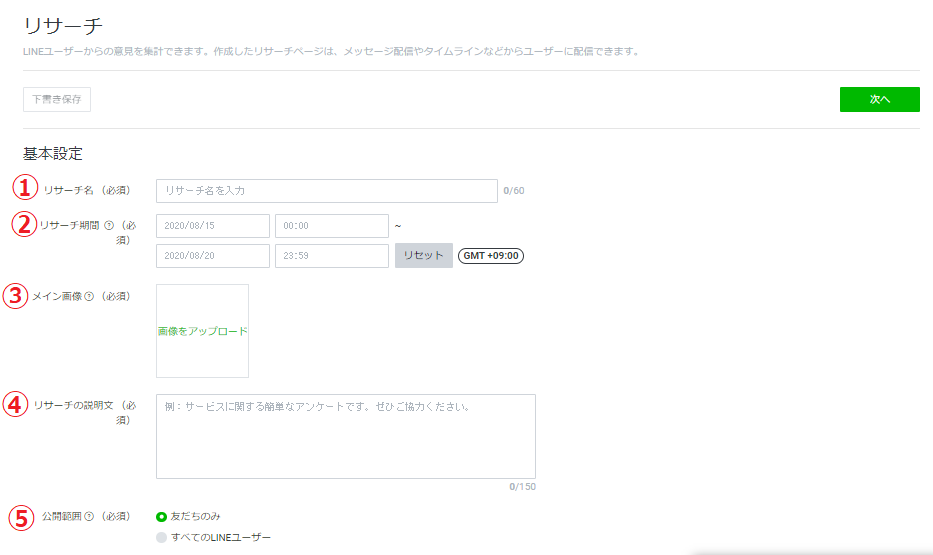
Task: Click the リセット button
Action: 423,256
